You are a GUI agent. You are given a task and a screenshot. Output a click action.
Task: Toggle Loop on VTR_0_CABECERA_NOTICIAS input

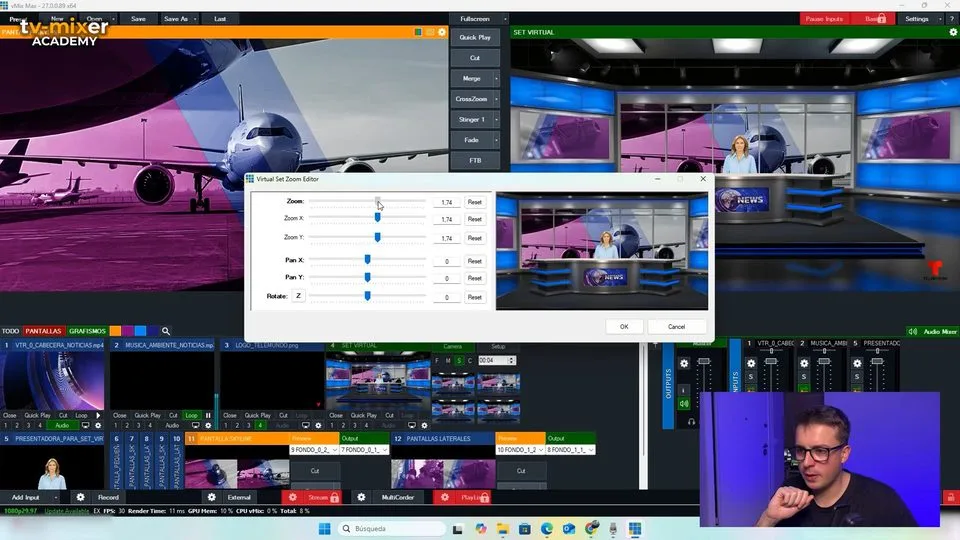click(x=81, y=415)
